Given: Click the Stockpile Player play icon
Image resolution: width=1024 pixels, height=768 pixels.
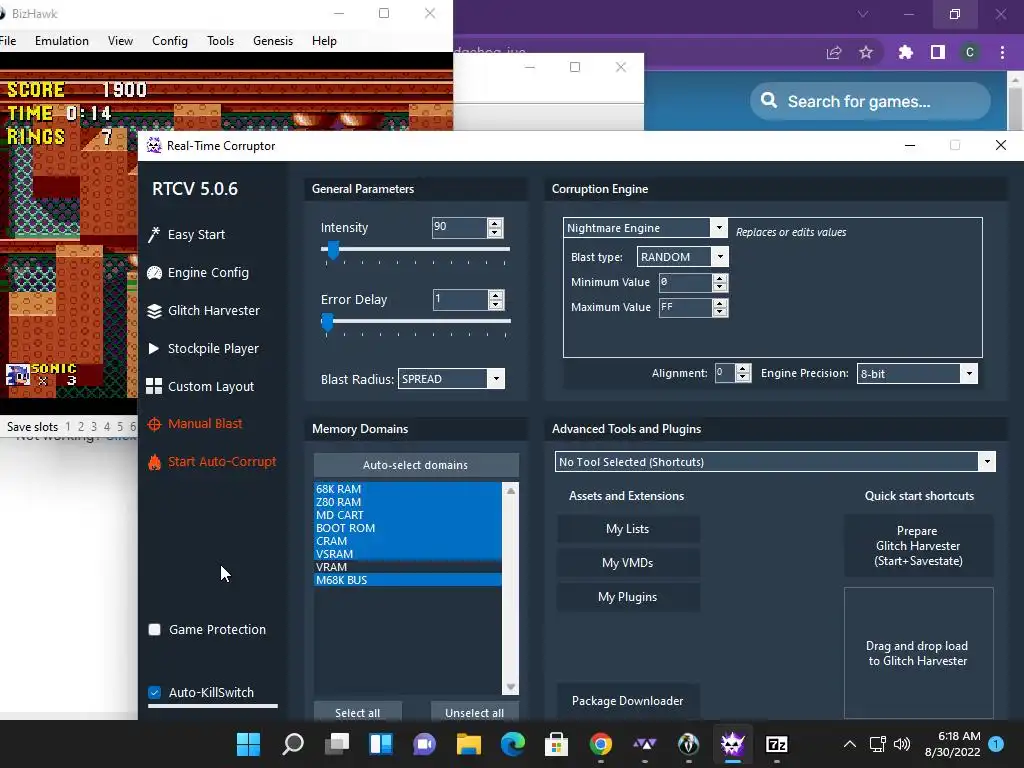Looking at the screenshot, I should (154, 348).
